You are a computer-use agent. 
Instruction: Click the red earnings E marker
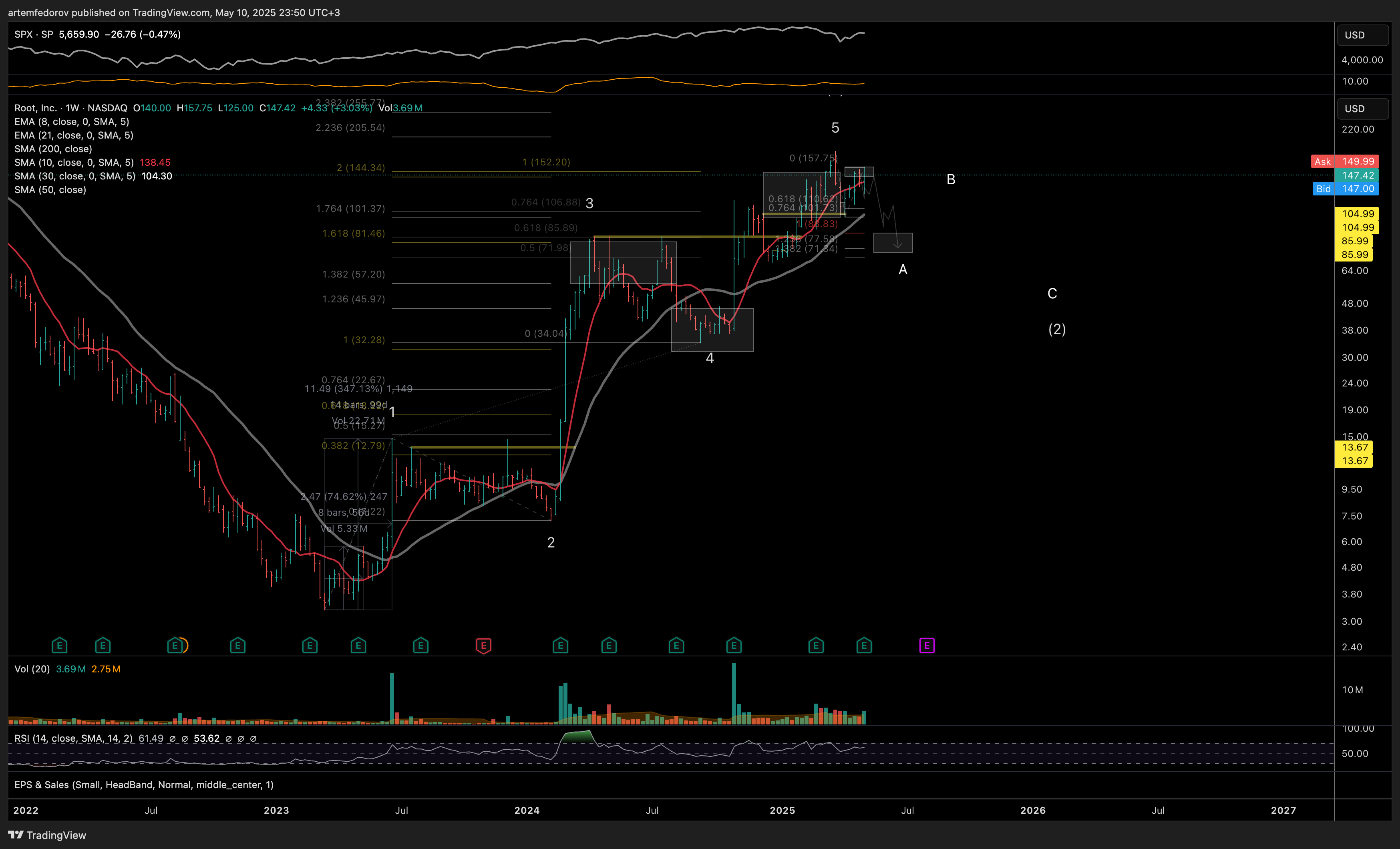[483, 646]
